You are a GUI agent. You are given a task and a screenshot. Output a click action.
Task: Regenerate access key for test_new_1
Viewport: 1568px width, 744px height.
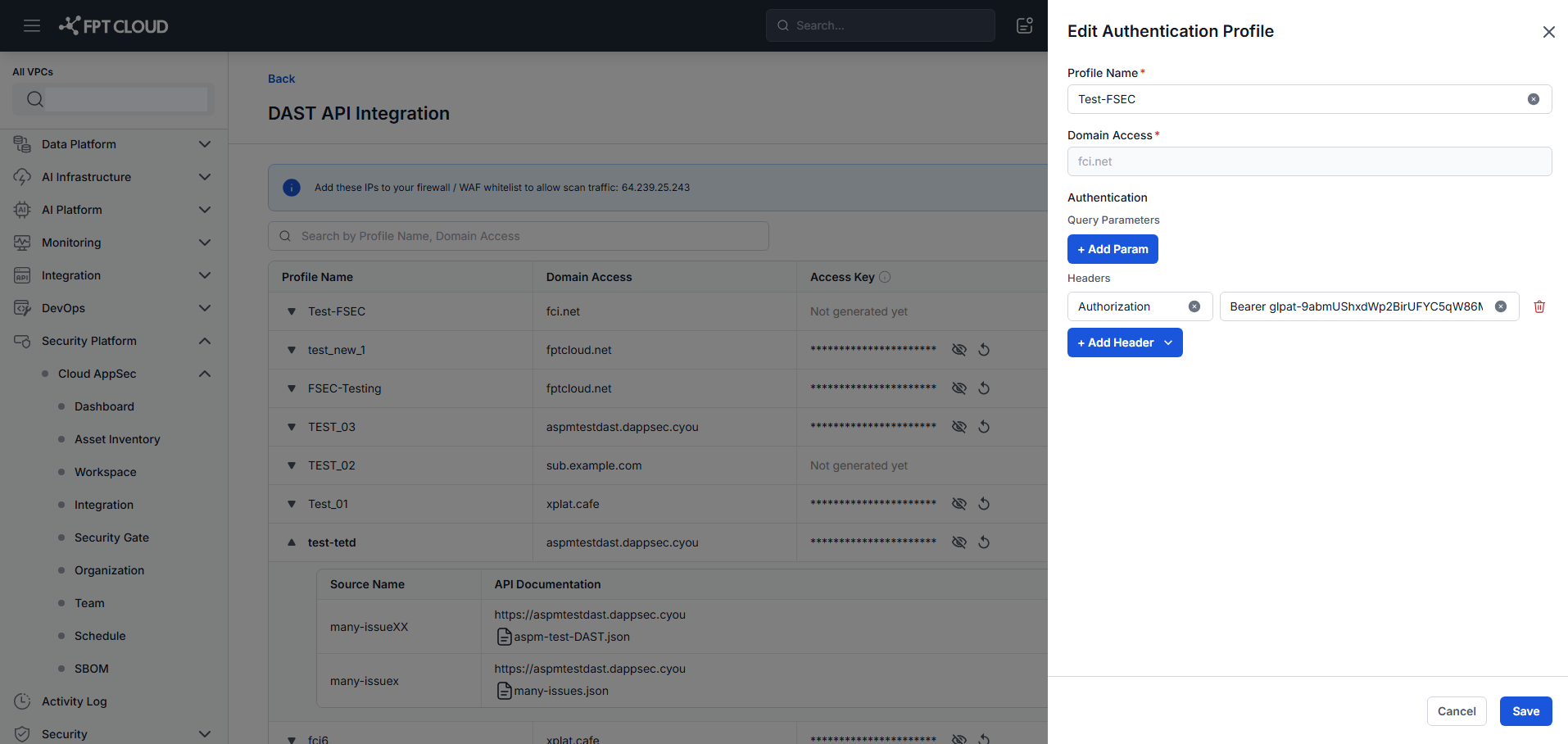[984, 350]
